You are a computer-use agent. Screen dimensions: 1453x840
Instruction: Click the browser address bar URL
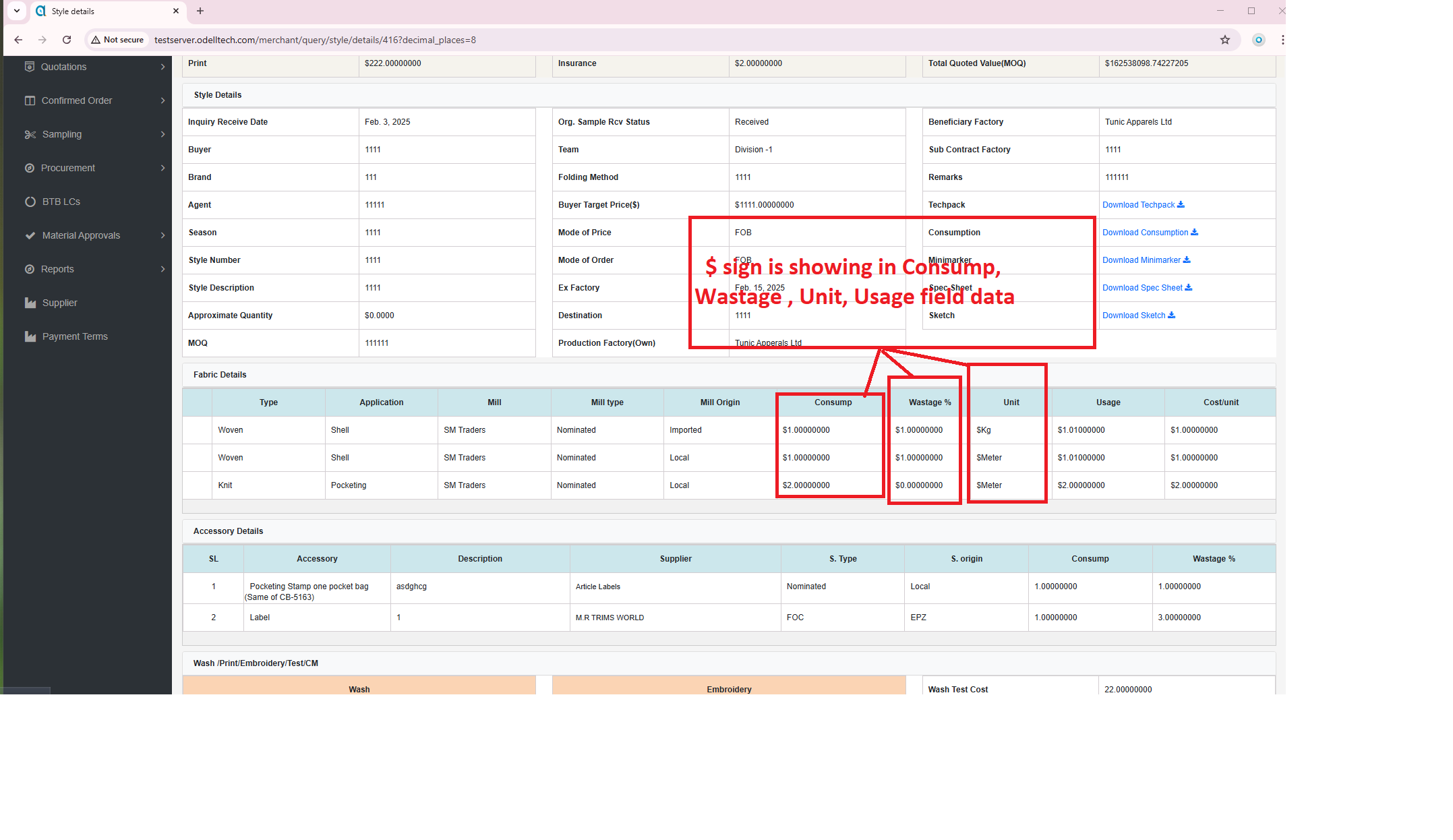[x=315, y=40]
